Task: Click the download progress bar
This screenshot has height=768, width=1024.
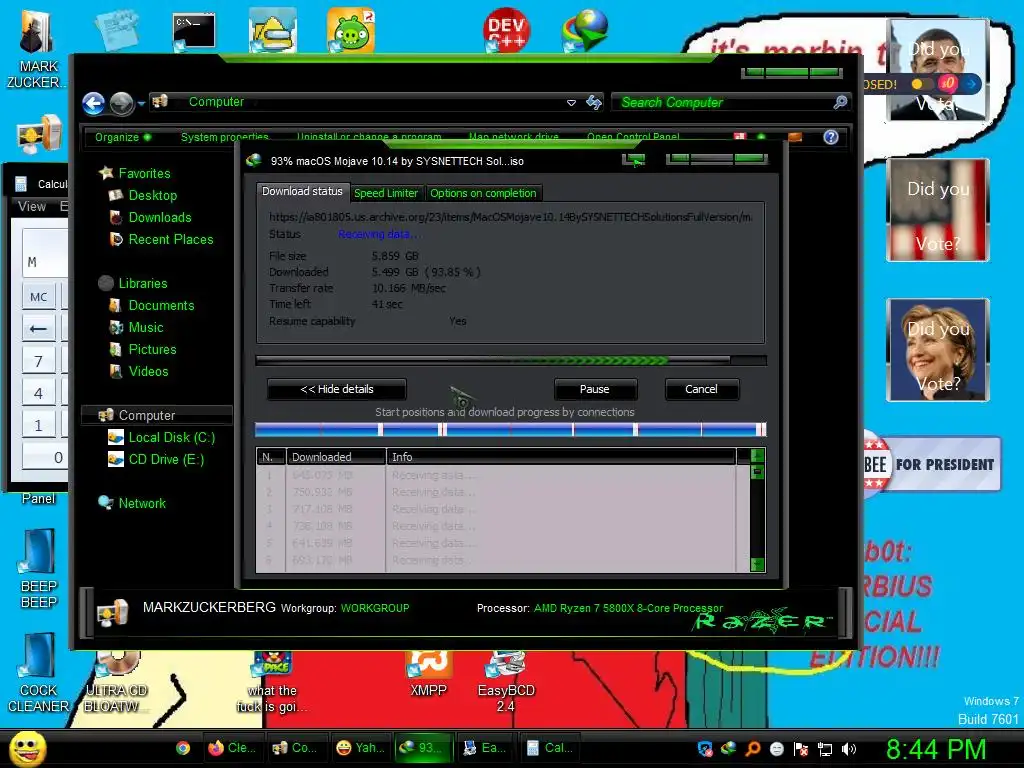Action: pos(511,360)
